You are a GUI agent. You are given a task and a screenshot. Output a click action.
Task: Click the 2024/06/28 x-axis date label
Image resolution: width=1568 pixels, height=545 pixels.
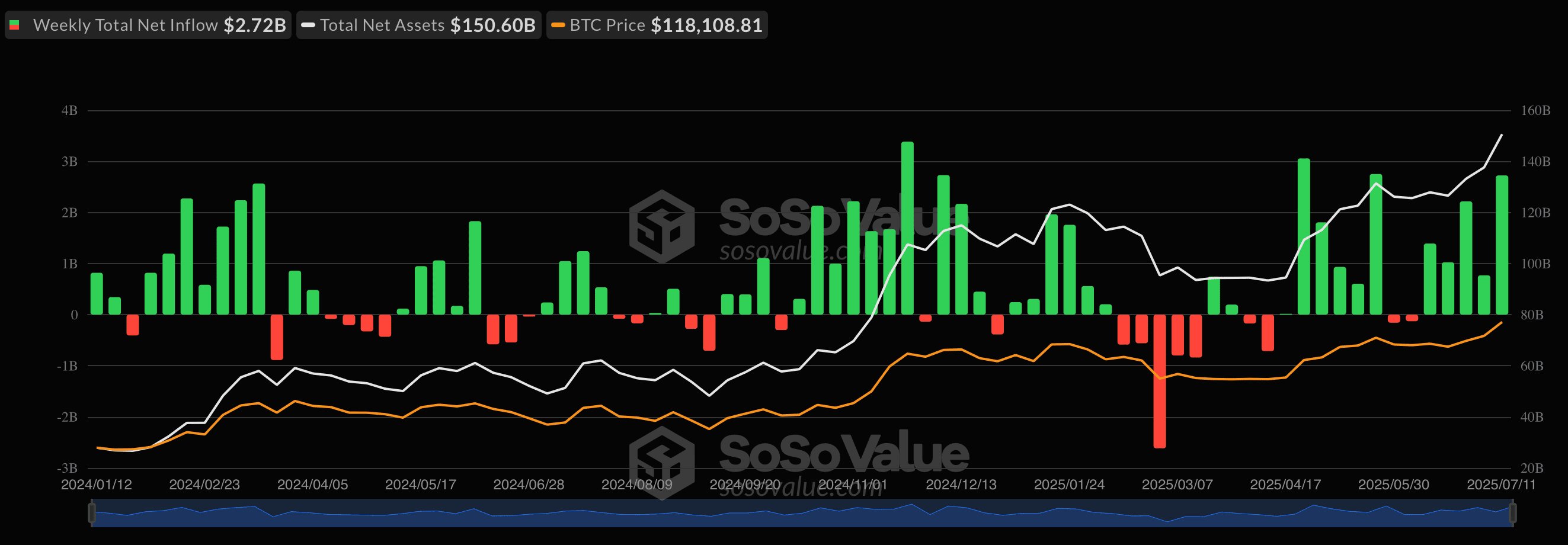coord(529,485)
